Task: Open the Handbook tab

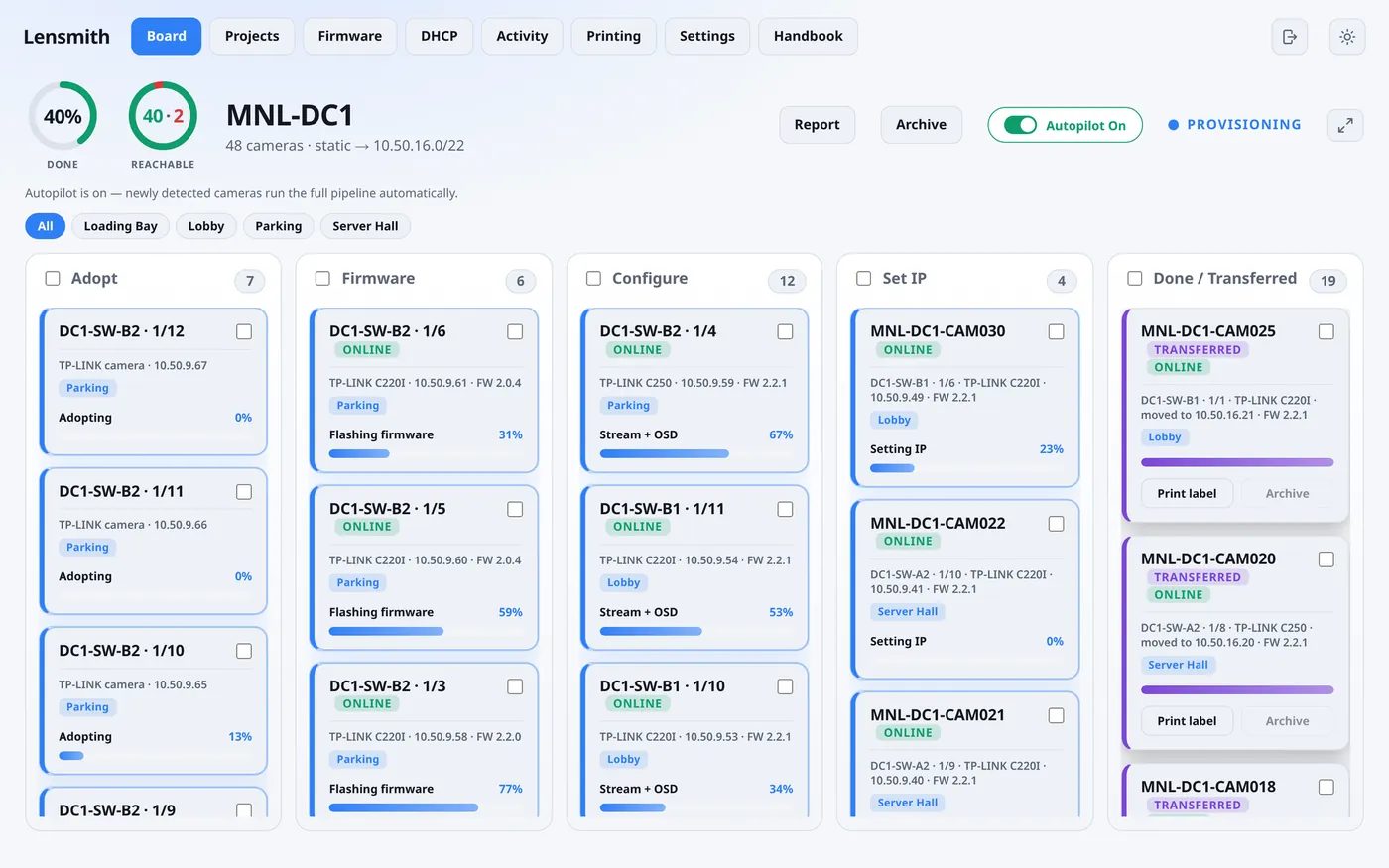Action: coord(809,36)
